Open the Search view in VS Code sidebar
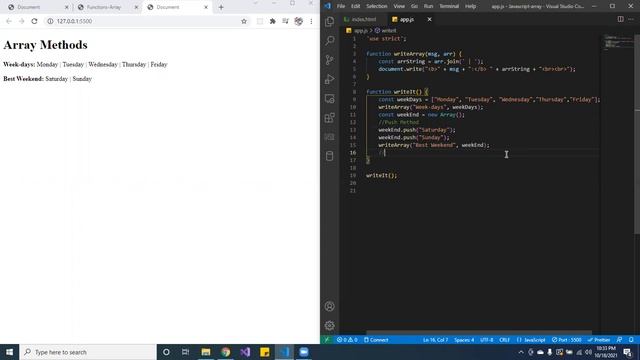 (x=329, y=40)
